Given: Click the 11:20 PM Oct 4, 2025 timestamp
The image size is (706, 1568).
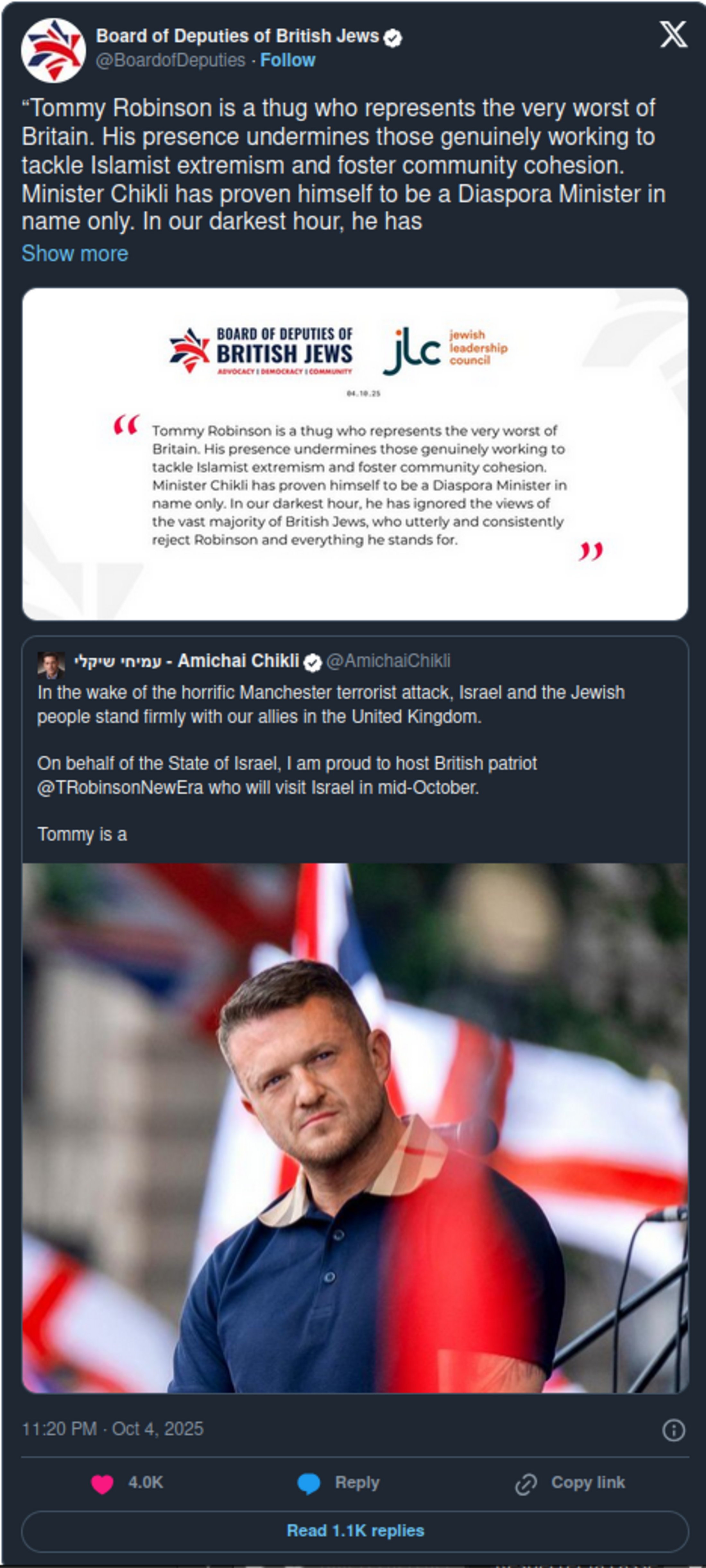Looking at the screenshot, I should click(113, 1429).
